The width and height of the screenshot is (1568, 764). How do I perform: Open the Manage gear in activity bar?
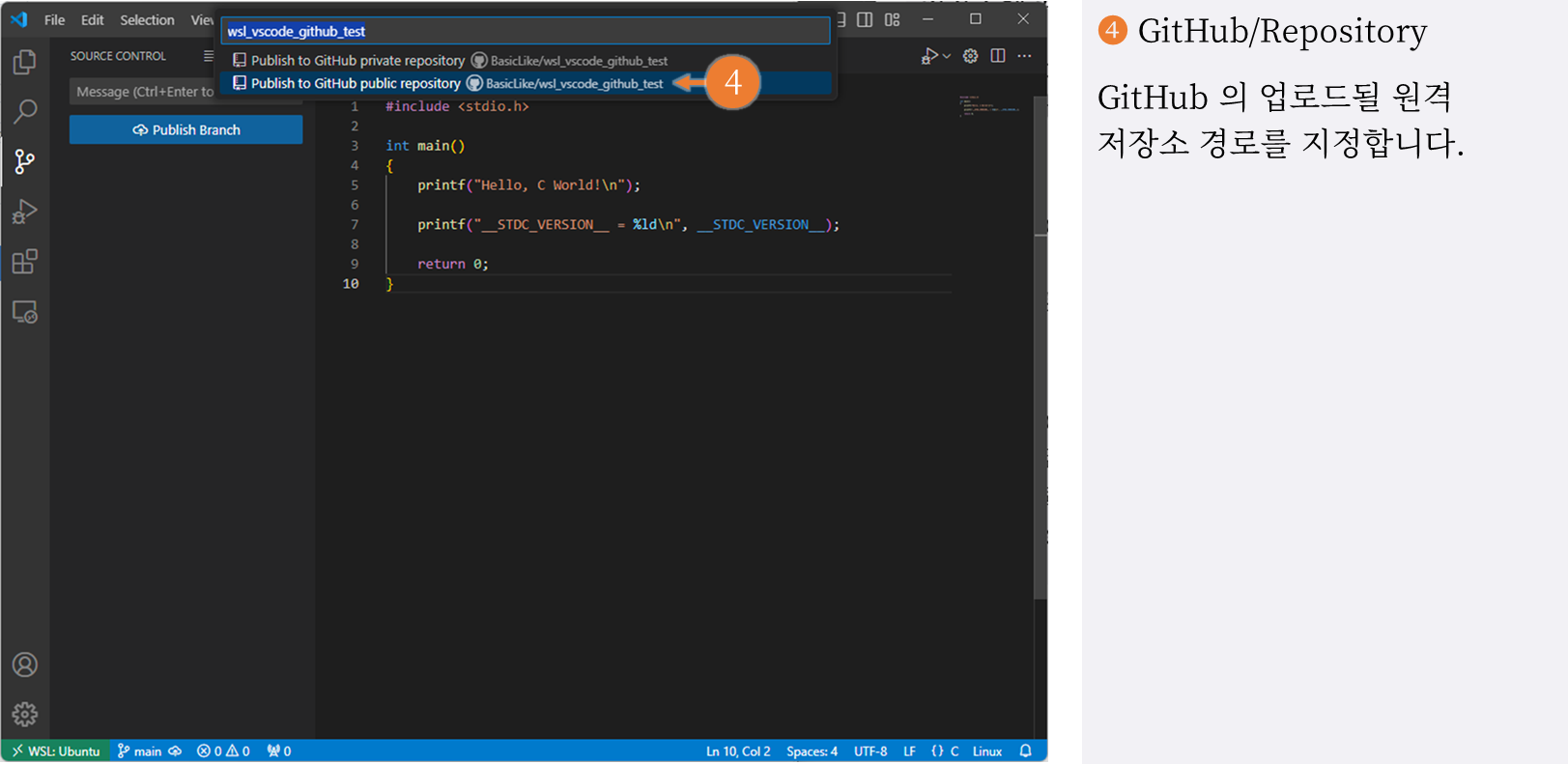(25, 715)
